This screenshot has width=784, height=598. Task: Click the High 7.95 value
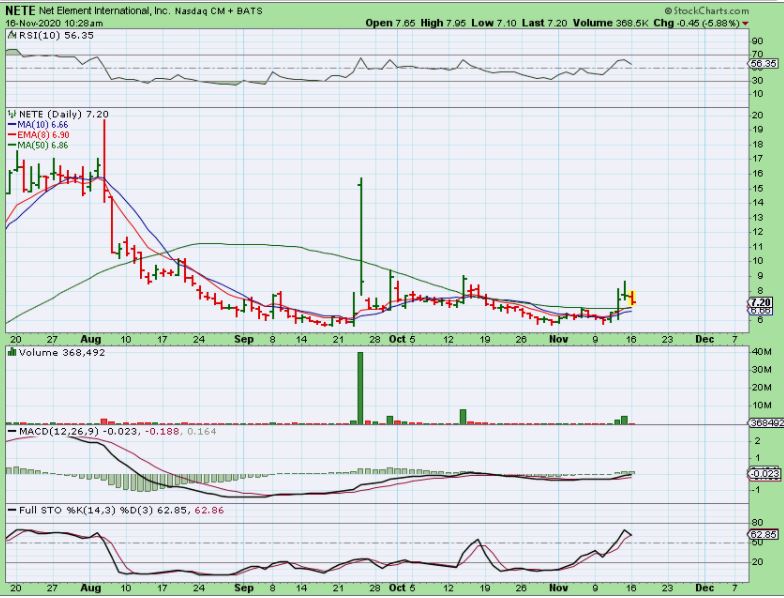click(444, 23)
